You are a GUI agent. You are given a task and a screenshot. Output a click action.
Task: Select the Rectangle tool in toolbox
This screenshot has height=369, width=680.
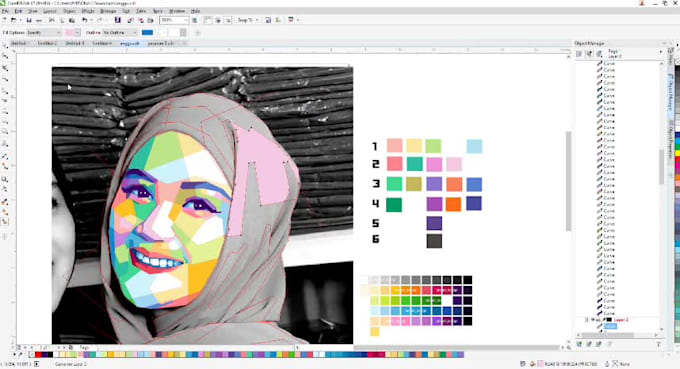point(5,111)
